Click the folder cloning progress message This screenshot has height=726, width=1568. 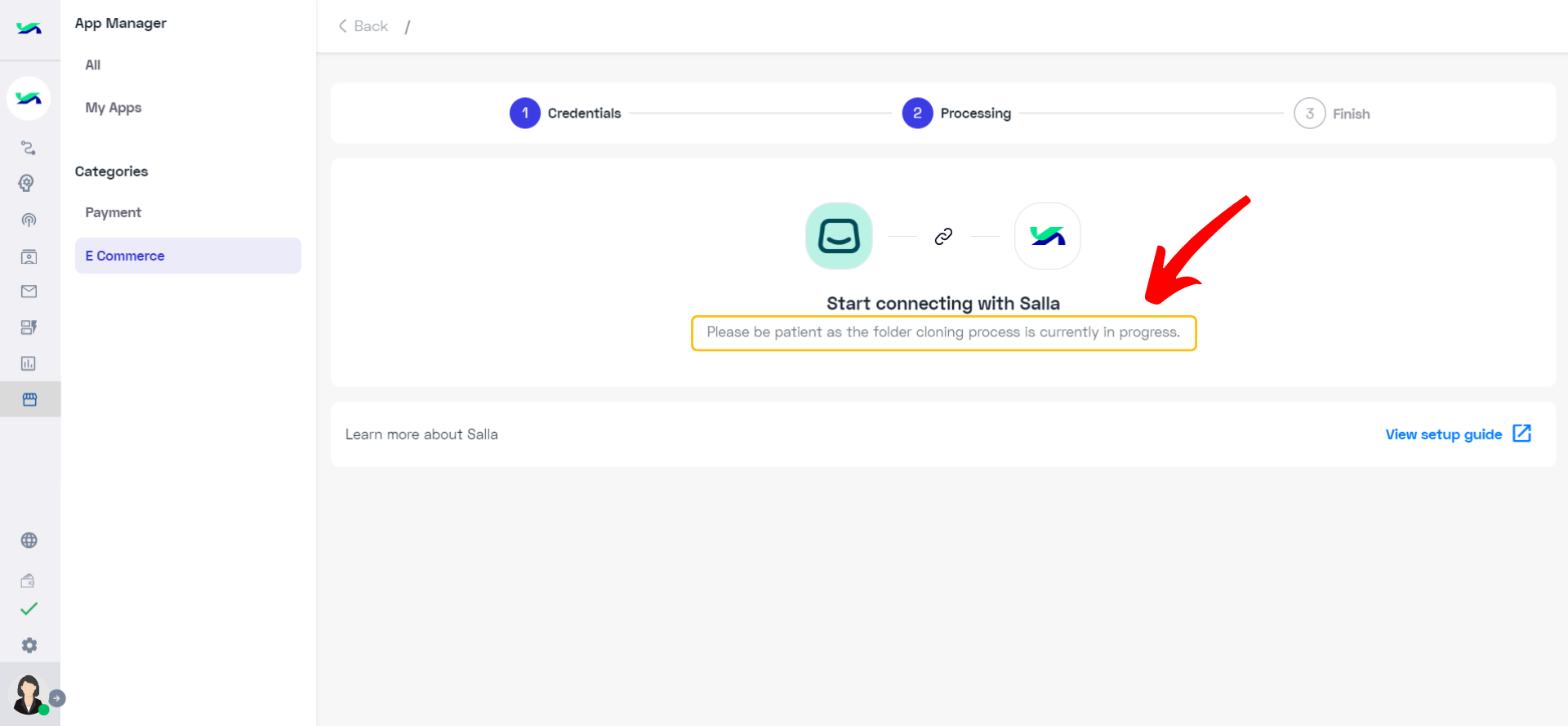coord(943,332)
